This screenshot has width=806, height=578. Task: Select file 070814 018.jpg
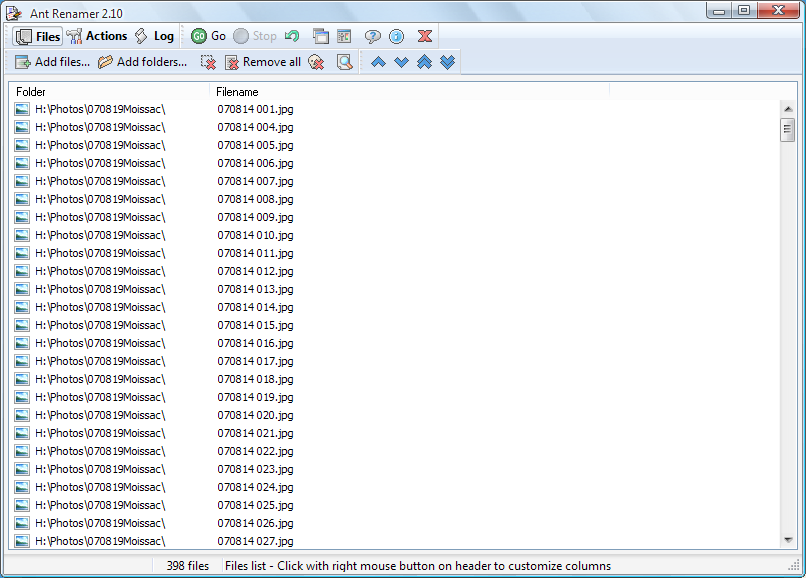point(255,379)
